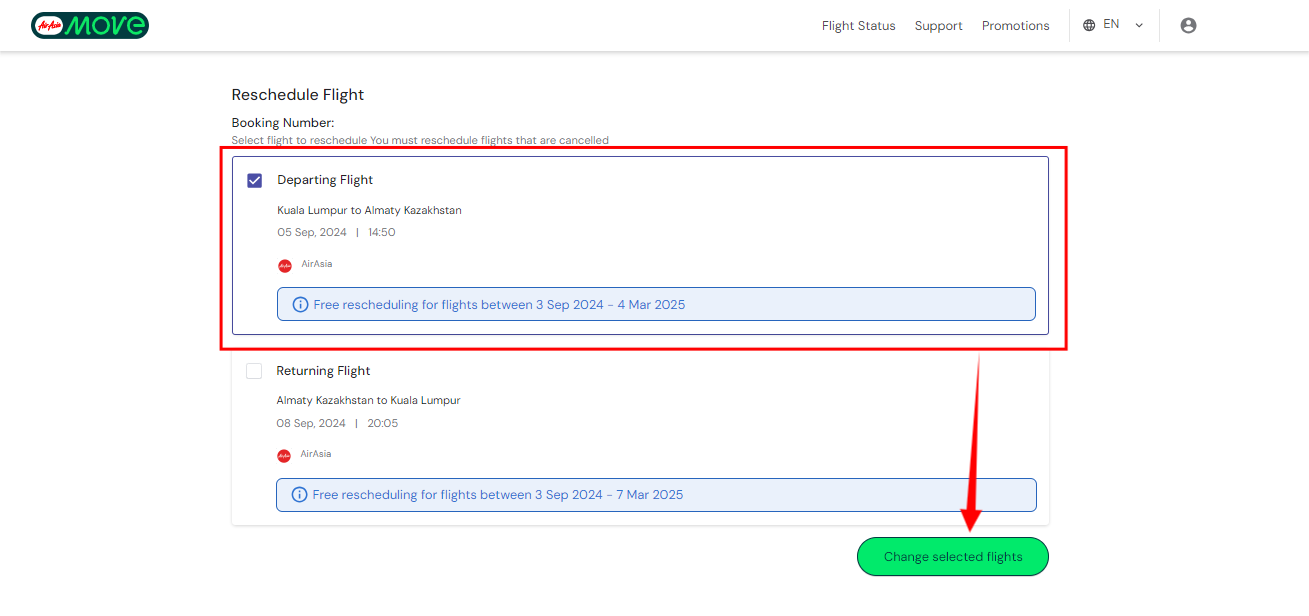Click the globe language icon

pos(1089,25)
